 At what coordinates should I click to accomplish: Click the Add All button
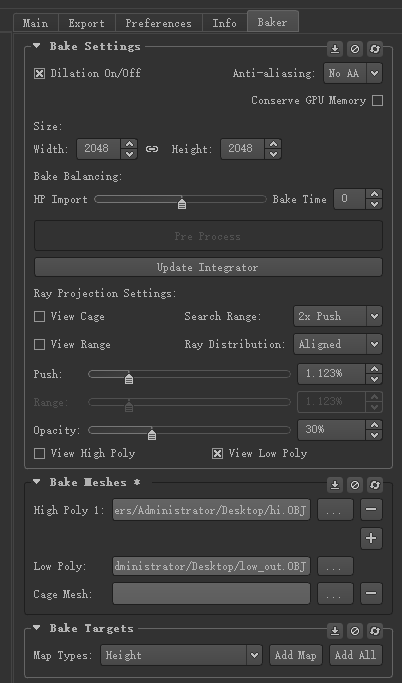click(356, 655)
